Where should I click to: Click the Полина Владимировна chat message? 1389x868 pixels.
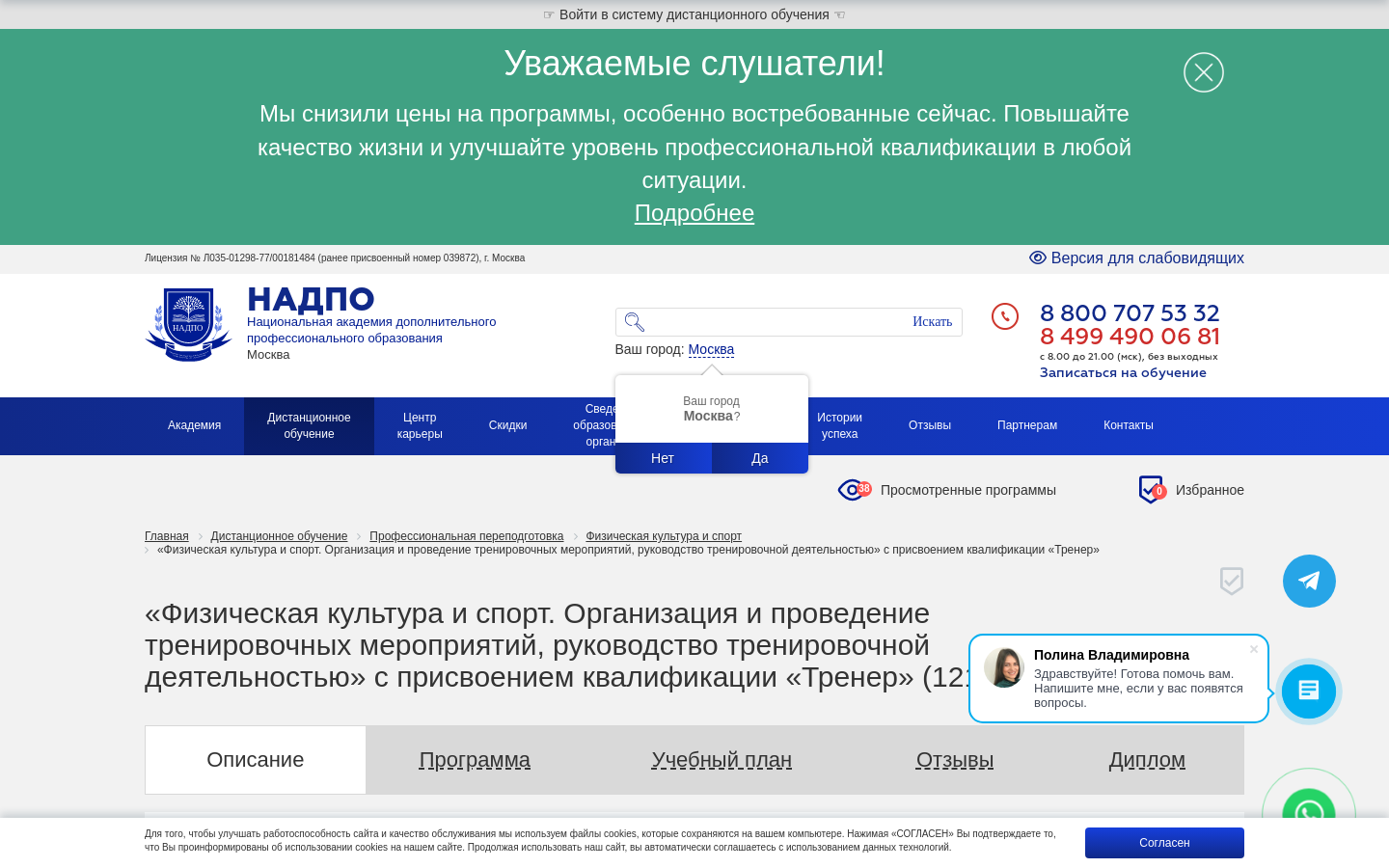tap(1138, 689)
